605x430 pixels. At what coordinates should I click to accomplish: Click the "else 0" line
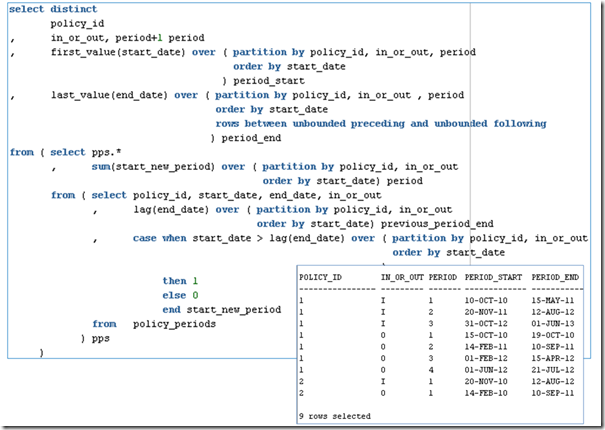[x=180, y=296]
